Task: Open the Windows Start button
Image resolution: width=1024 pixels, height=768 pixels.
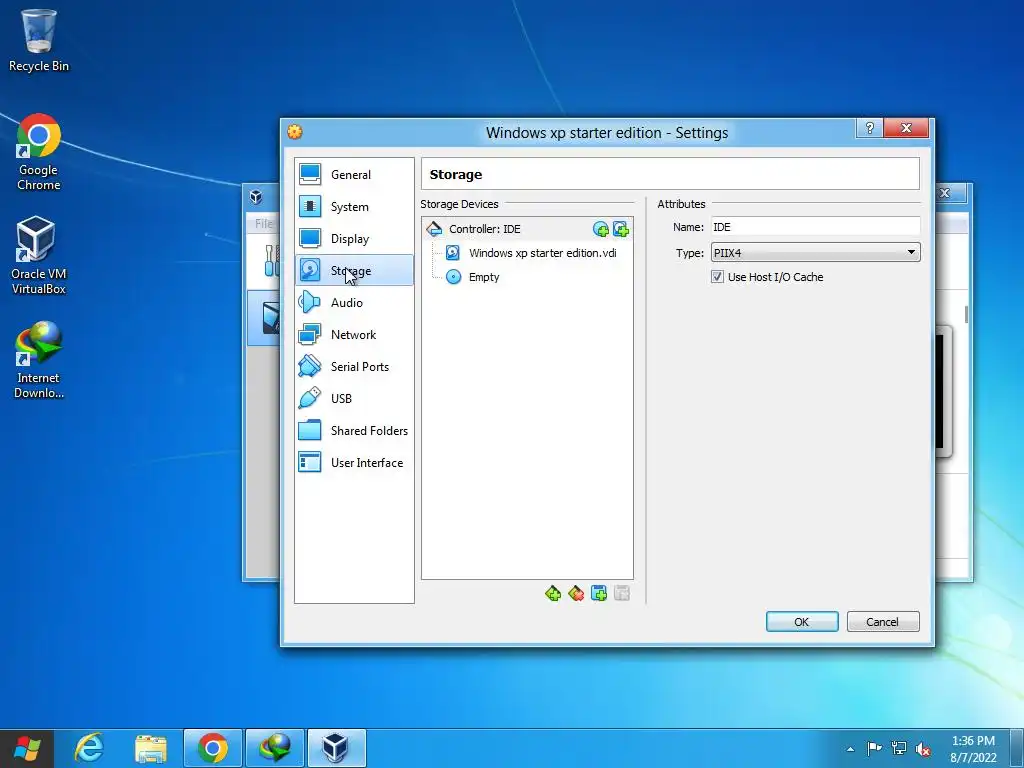Action: pyautogui.click(x=26, y=748)
